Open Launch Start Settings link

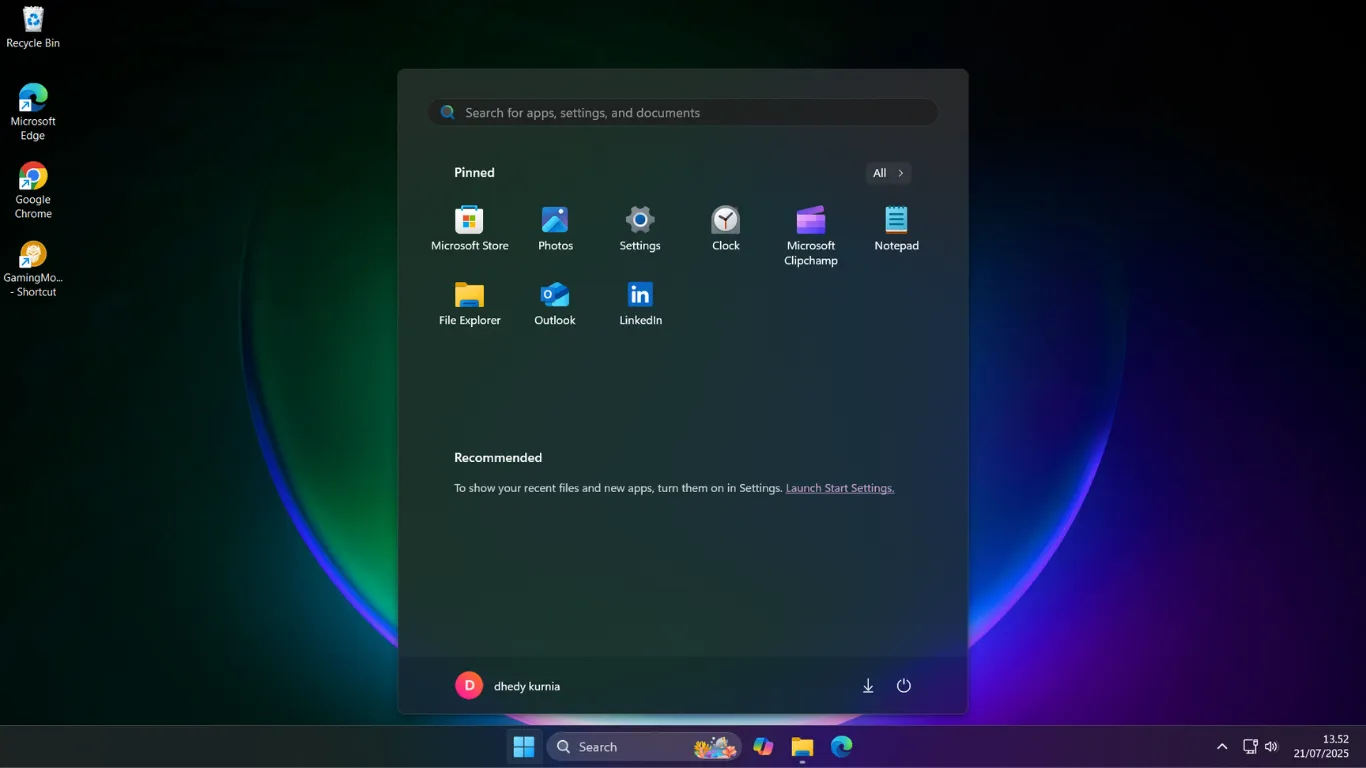840,488
